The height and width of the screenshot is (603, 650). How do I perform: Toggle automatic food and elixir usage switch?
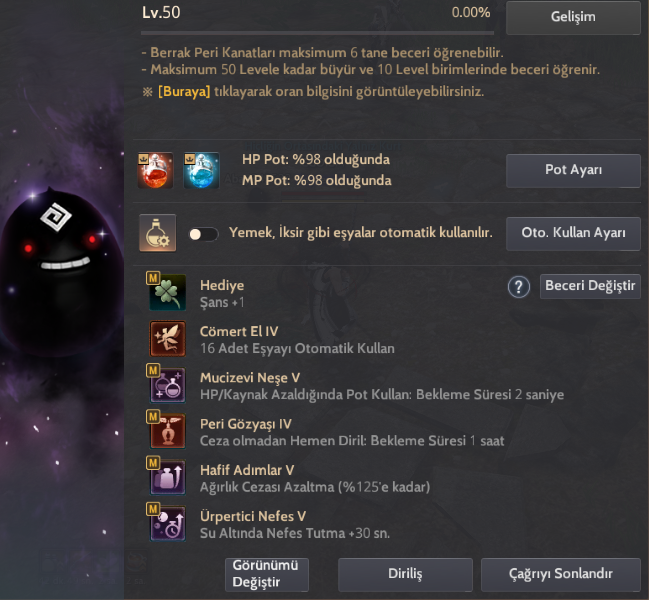tap(203, 234)
